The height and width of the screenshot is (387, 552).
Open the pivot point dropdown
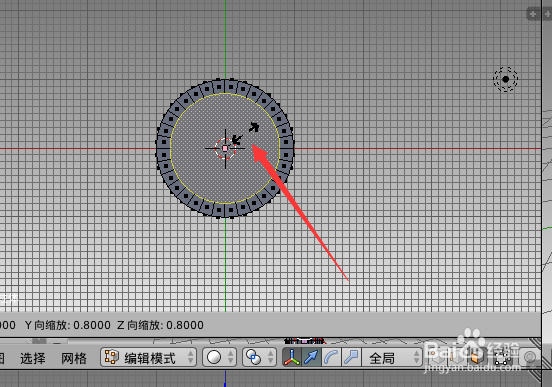(259, 357)
